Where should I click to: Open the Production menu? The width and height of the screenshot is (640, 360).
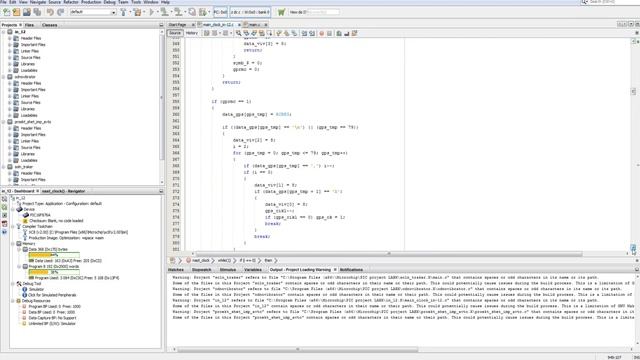coord(91,2)
